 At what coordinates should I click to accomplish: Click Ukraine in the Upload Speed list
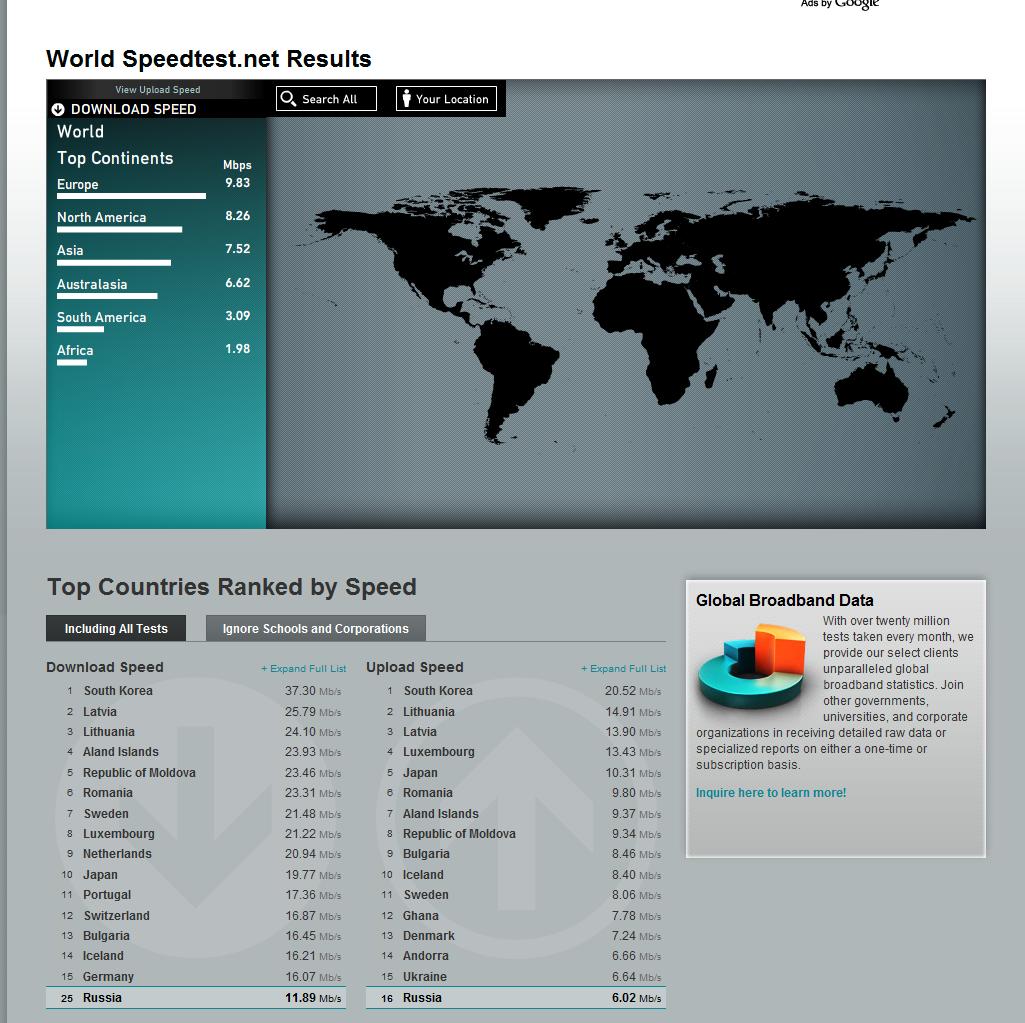pos(425,977)
